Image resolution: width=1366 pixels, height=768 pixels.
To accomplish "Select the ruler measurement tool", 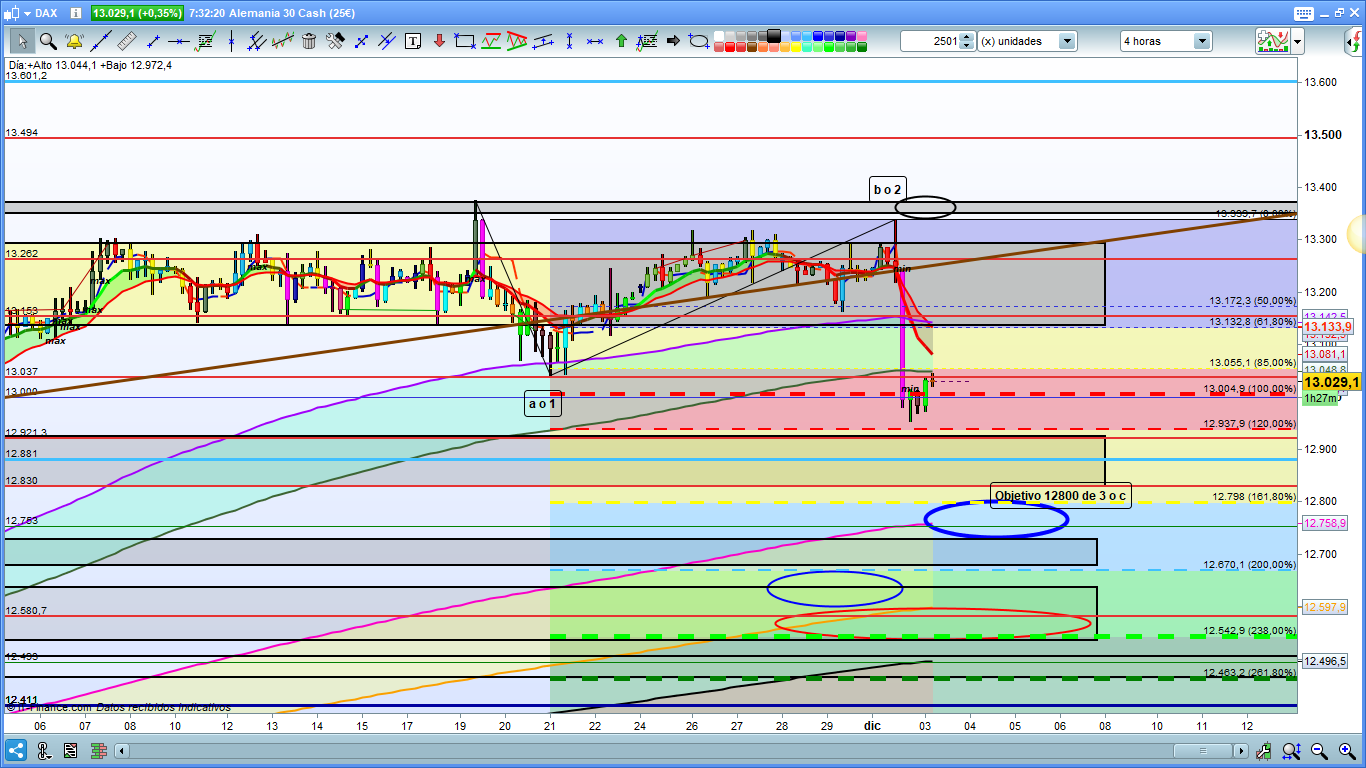I will 126,41.
